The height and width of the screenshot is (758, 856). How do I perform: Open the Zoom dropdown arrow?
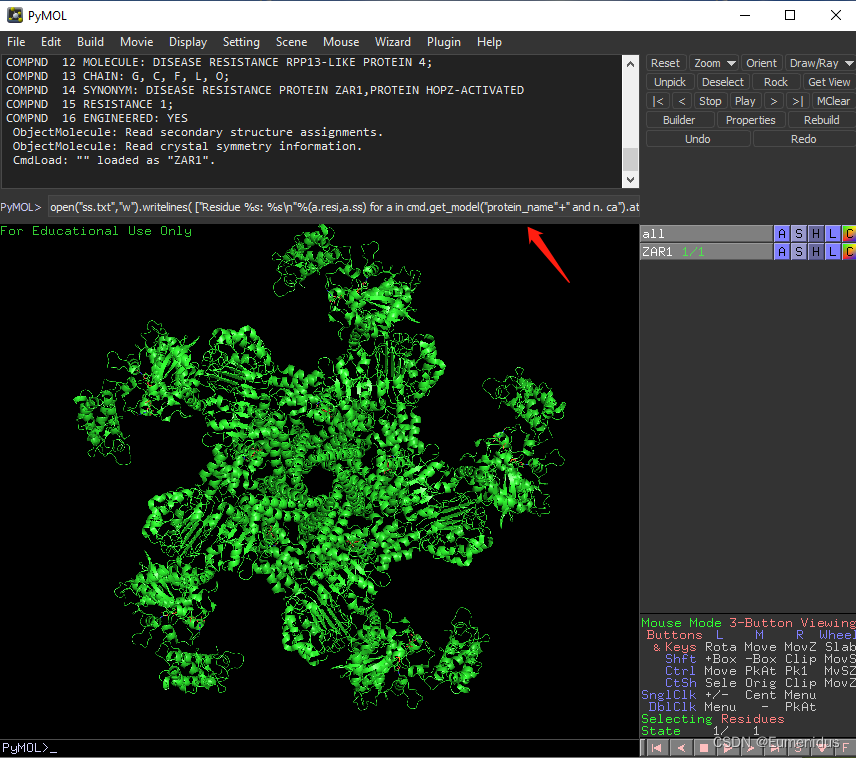click(x=732, y=63)
